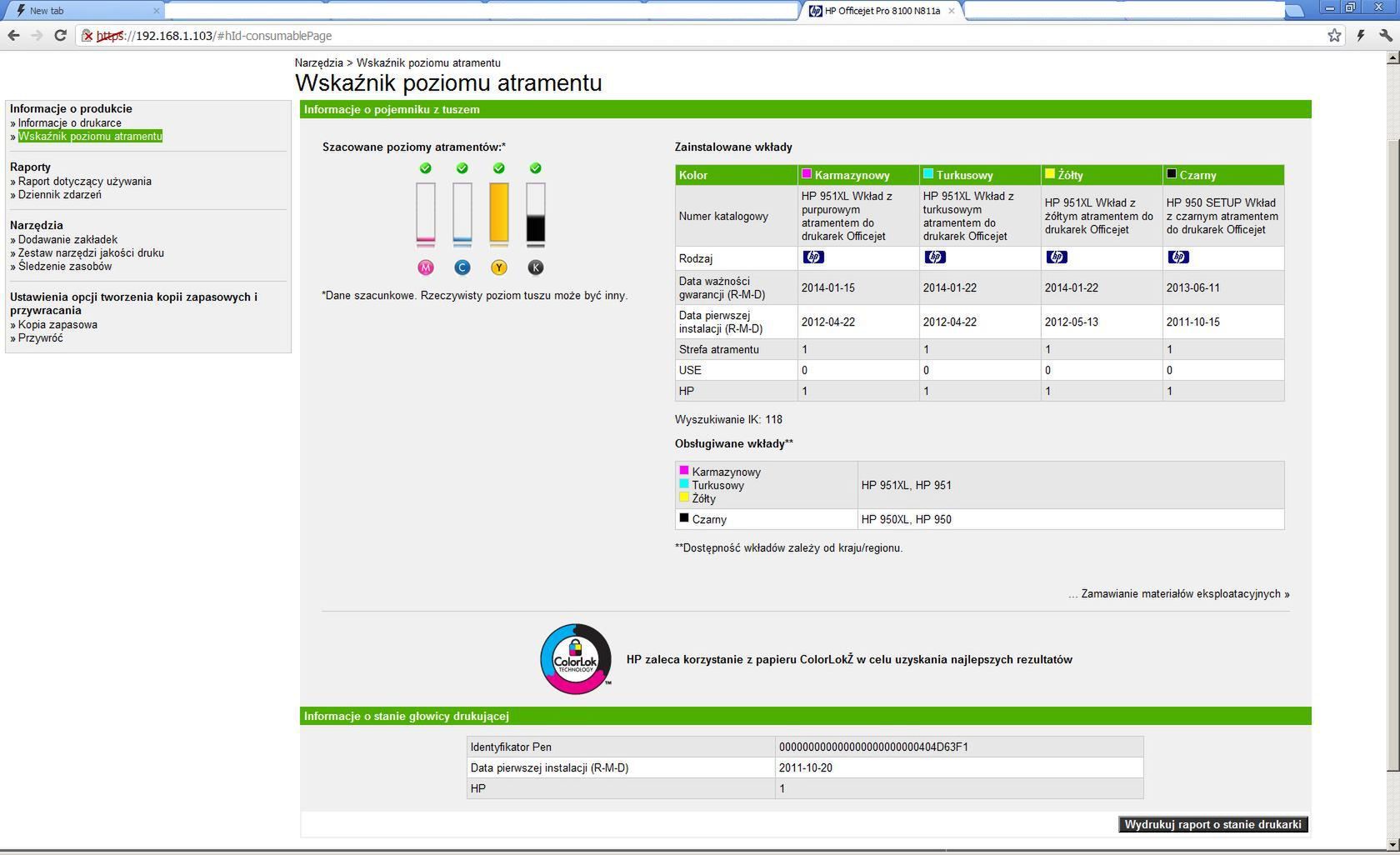Image resolution: width=1400 pixels, height=855 pixels.
Task: Click the cyan C ink circle
Action: tap(462, 267)
